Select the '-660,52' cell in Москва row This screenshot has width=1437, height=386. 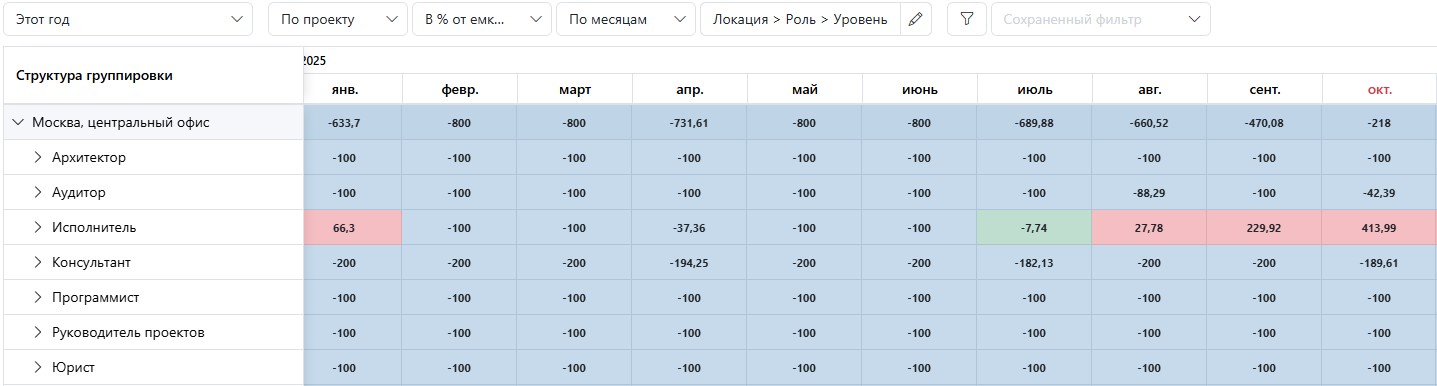(x=1150, y=123)
